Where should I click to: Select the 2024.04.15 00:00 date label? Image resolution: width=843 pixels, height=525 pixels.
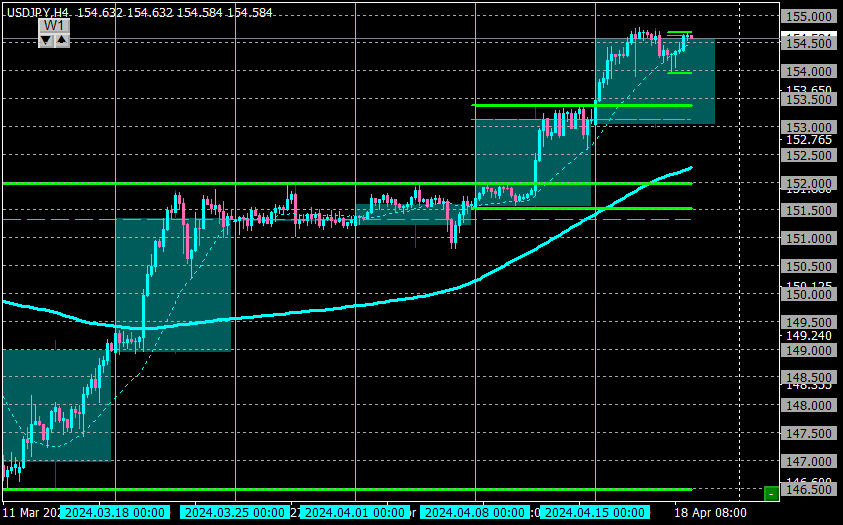(x=595, y=513)
